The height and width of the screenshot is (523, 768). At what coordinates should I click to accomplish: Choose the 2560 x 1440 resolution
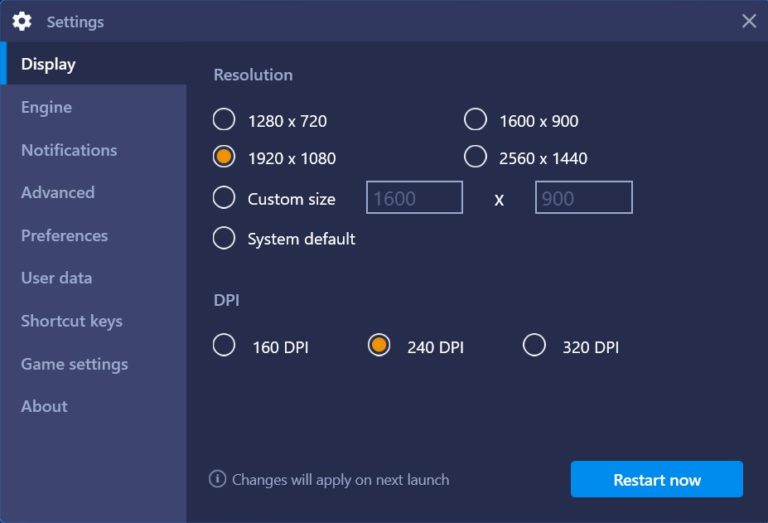475,157
